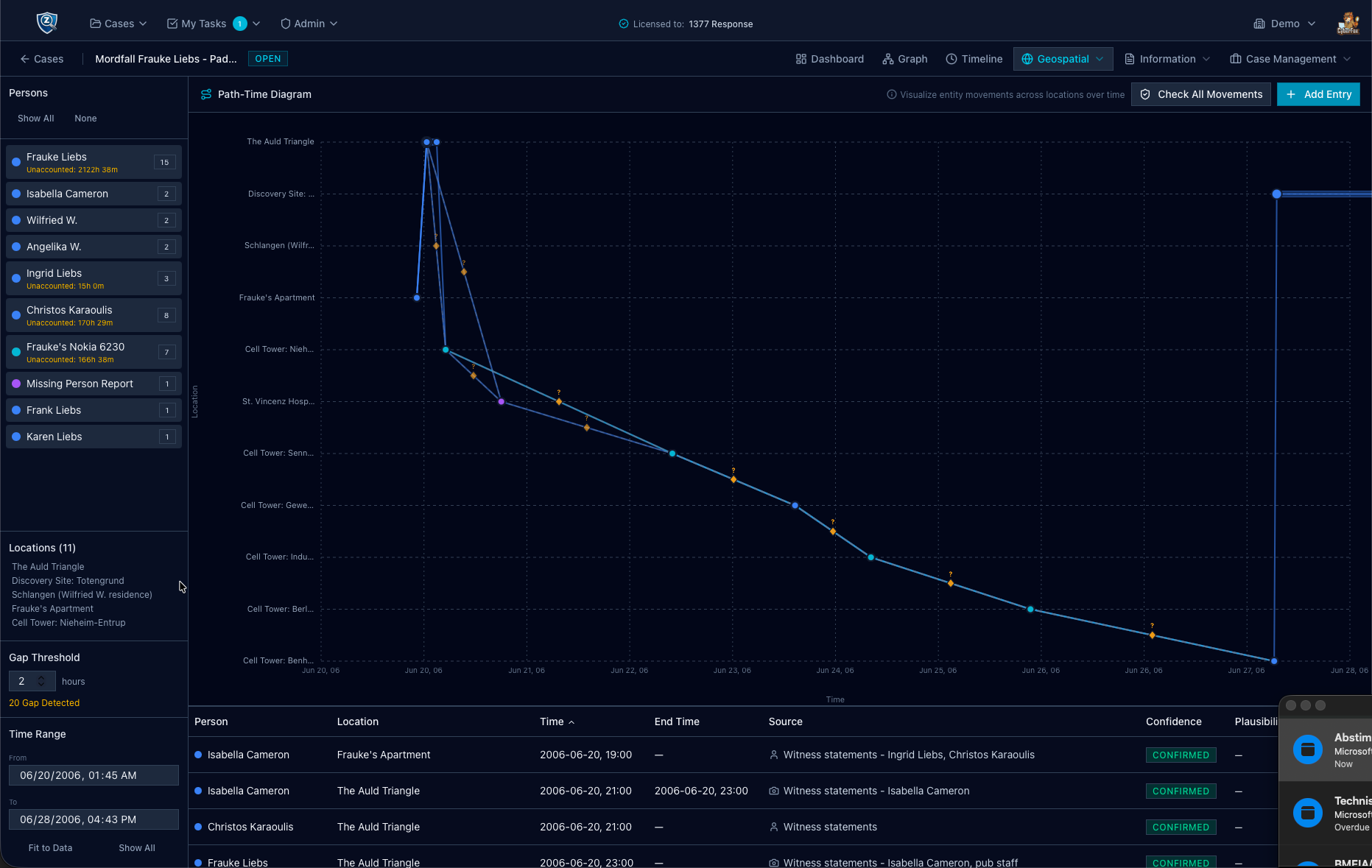Image resolution: width=1372 pixels, height=868 pixels.
Task: Click the From date-time input field
Action: point(94,775)
